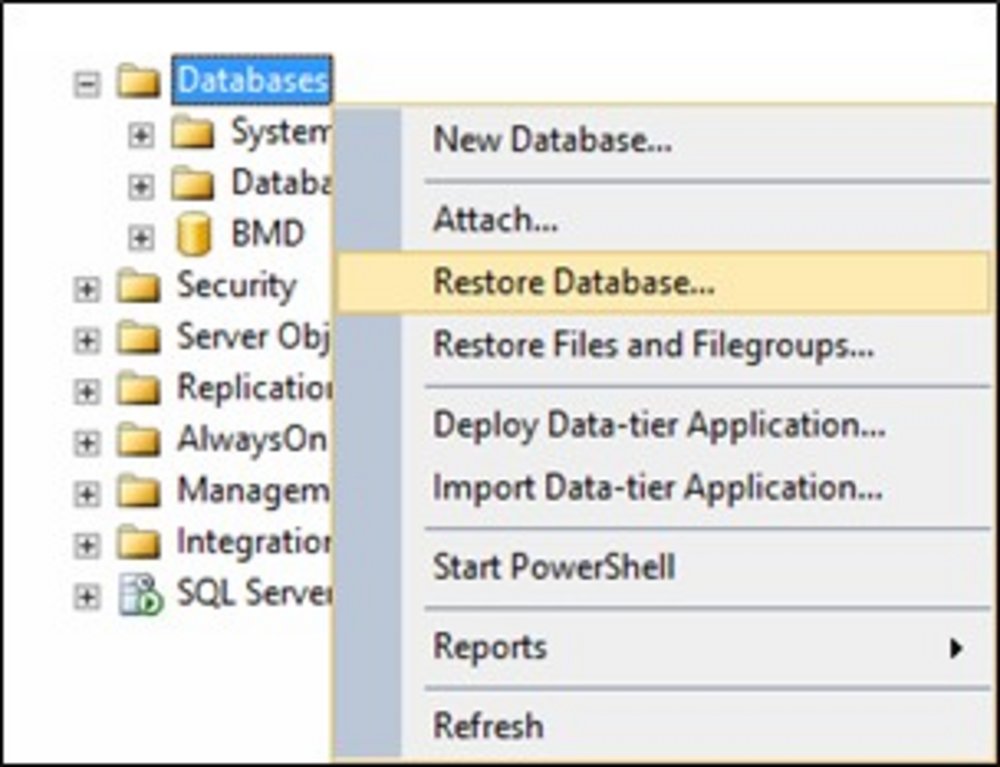Click the Replication folder icon
1000x767 pixels.
[138, 389]
